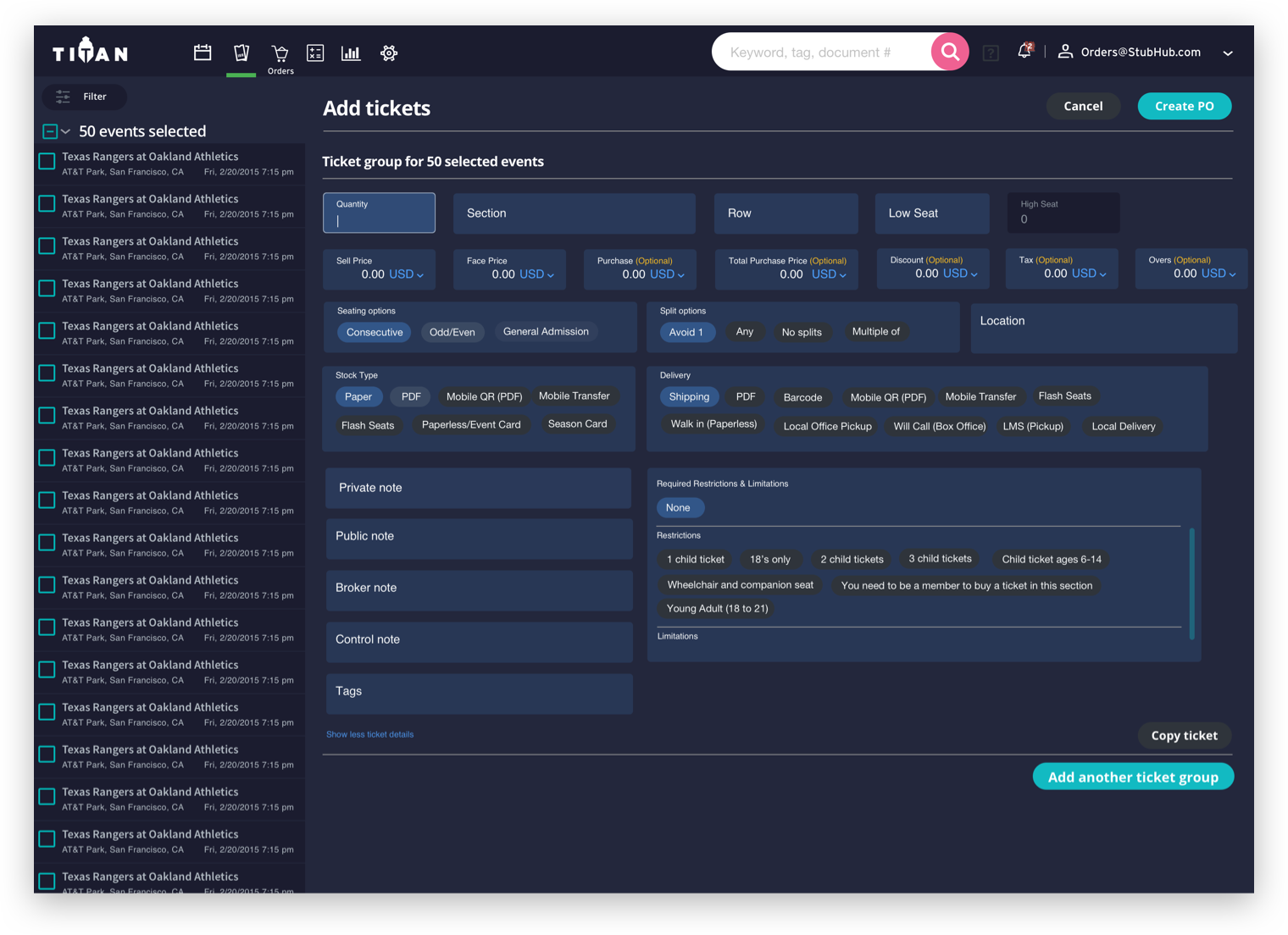1288x935 pixels.
Task: Choose the No splits option
Action: click(802, 332)
